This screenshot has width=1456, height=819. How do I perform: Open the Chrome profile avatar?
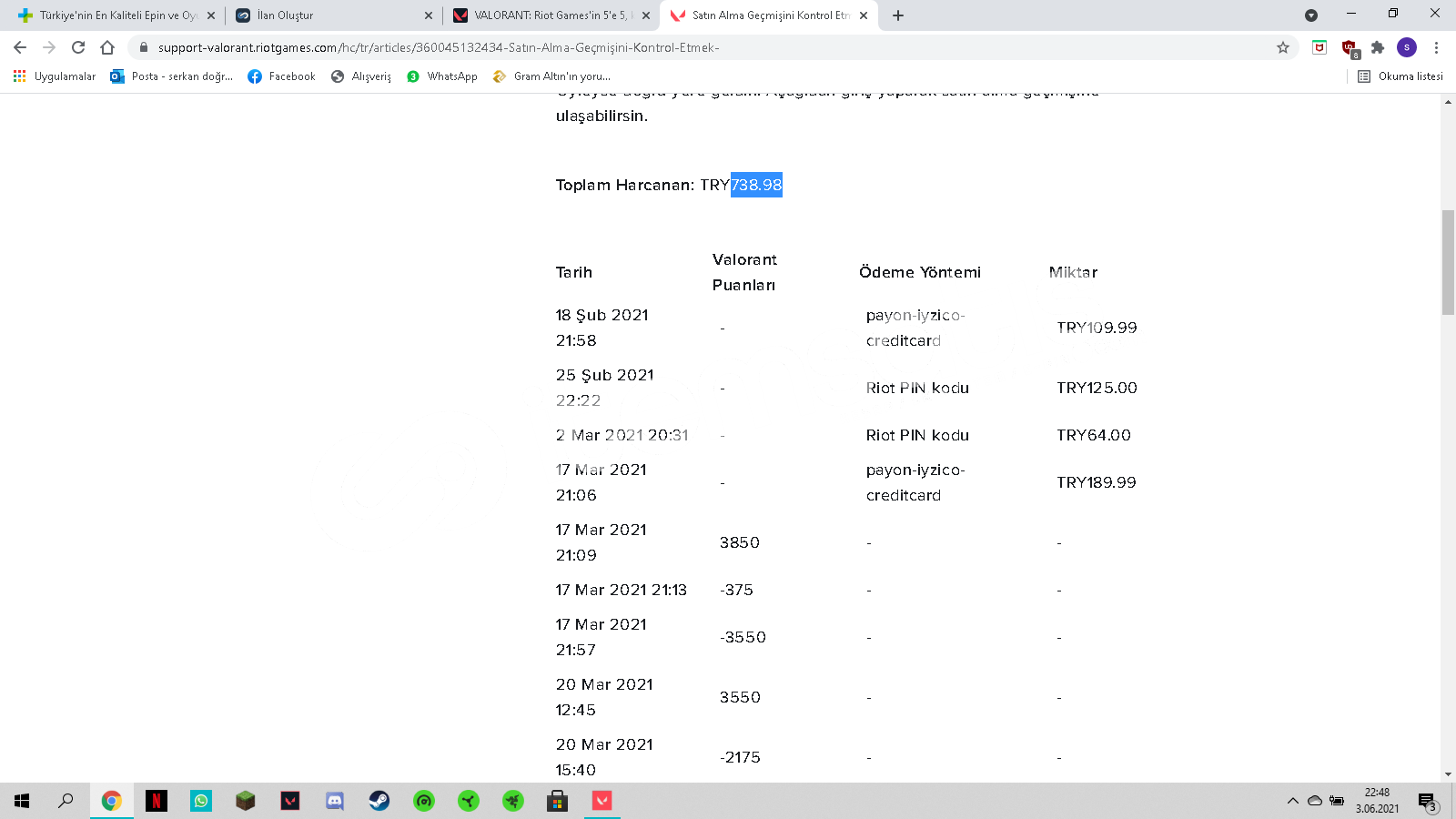1407,47
